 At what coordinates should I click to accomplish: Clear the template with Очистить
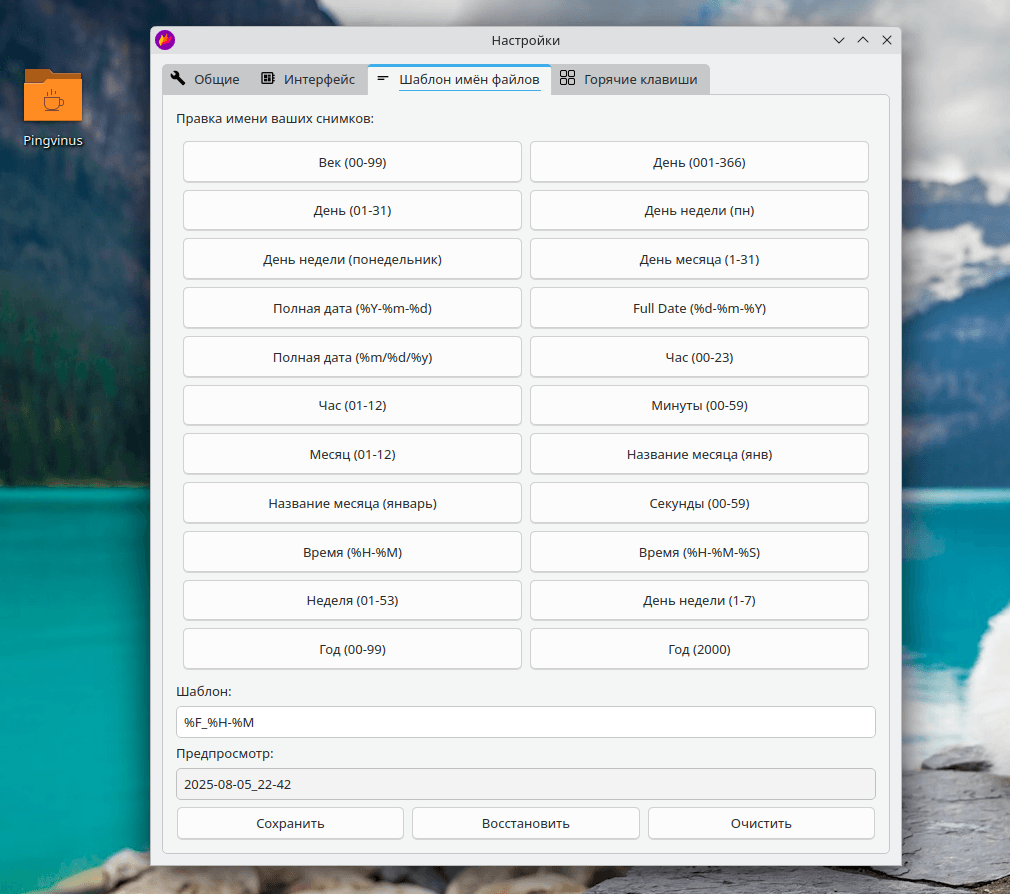tap(761, 824)
